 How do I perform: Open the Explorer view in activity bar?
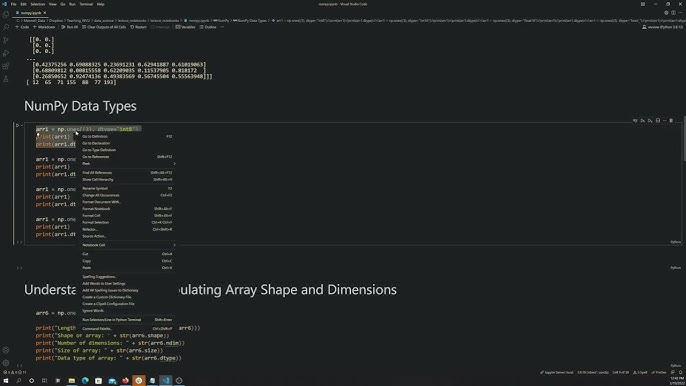6,14
